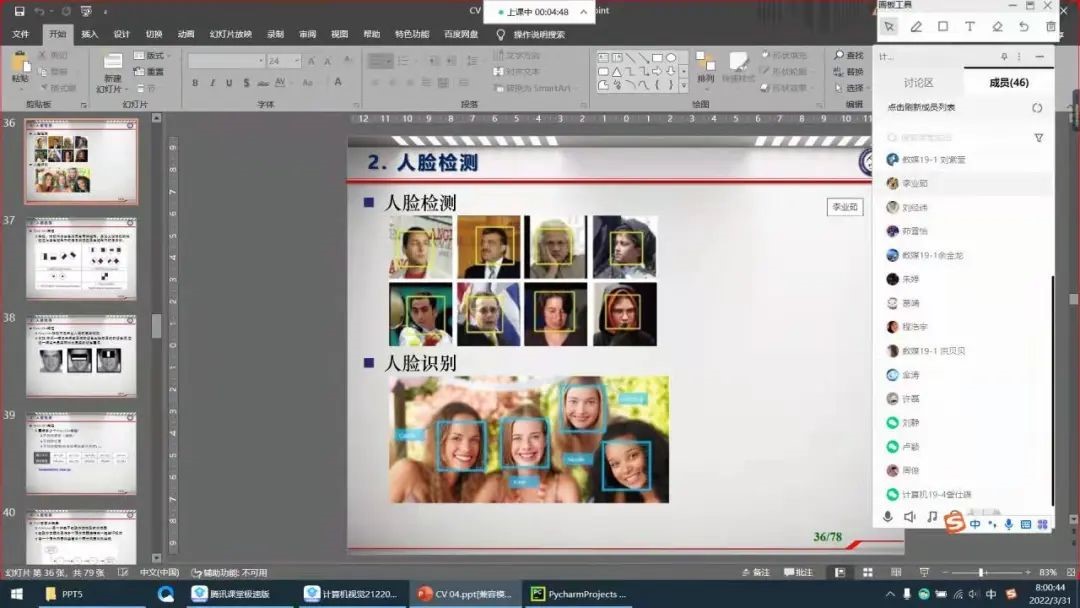Viewport: 1080px width, 608px height.
Task: Click the zoom slider in status bar
Action: tap(980, 572)
